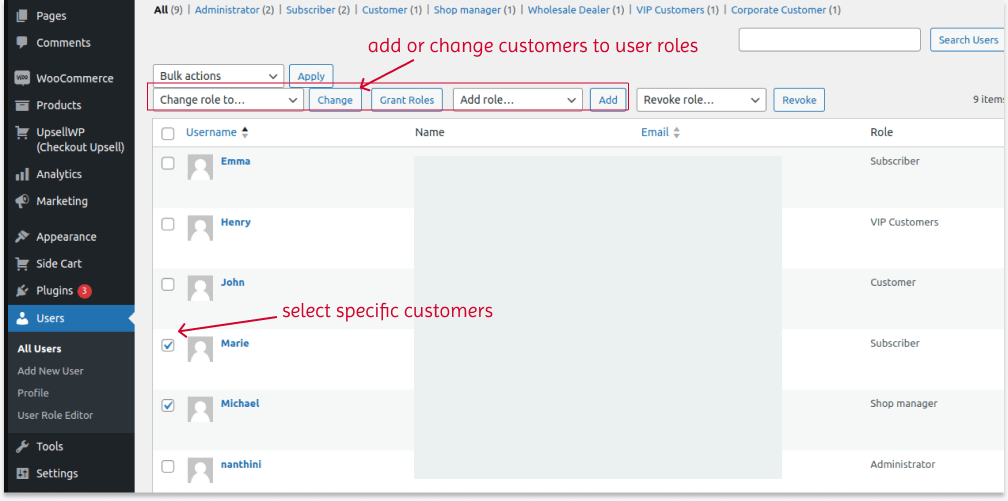Click the Plugins update badge showing 3

[x=84, y=291]
